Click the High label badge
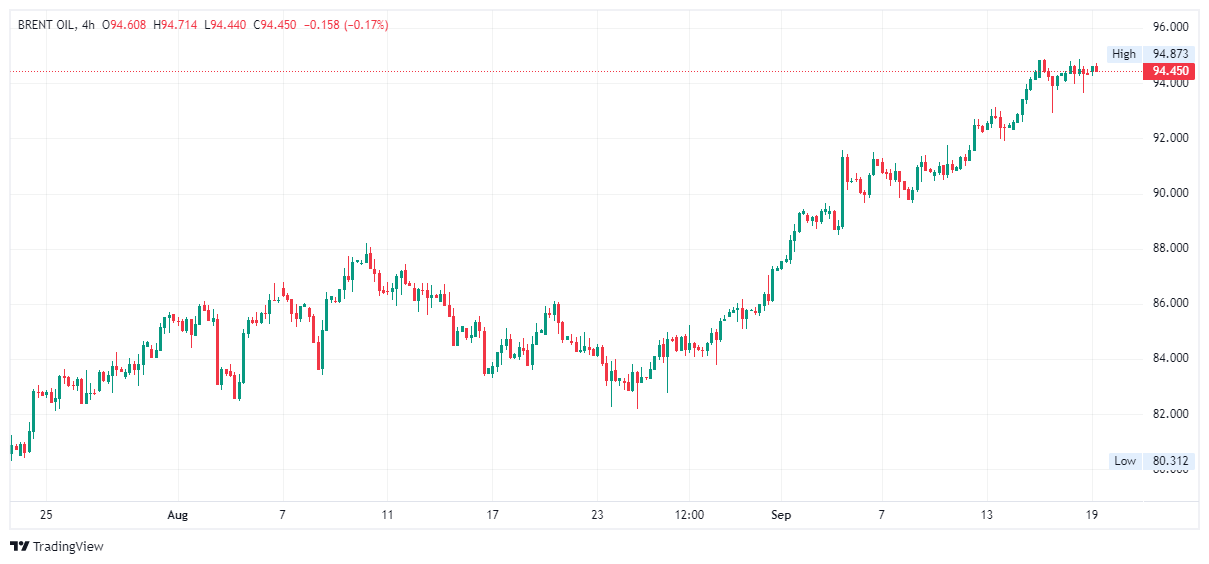The width and height of the screenshot is (1209, 564). (1124, 54)
